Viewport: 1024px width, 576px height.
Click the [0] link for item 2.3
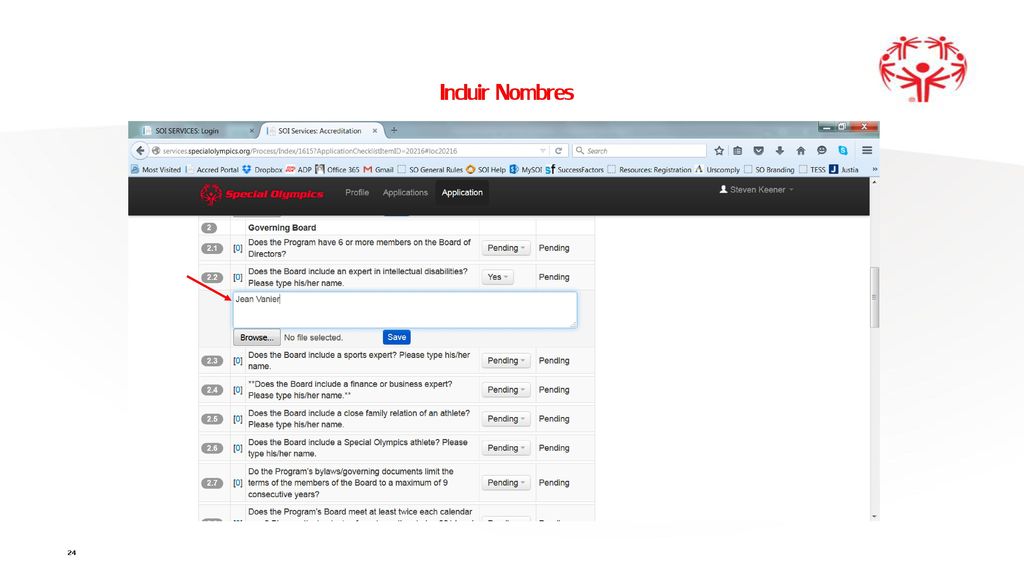tap(238, 360)
